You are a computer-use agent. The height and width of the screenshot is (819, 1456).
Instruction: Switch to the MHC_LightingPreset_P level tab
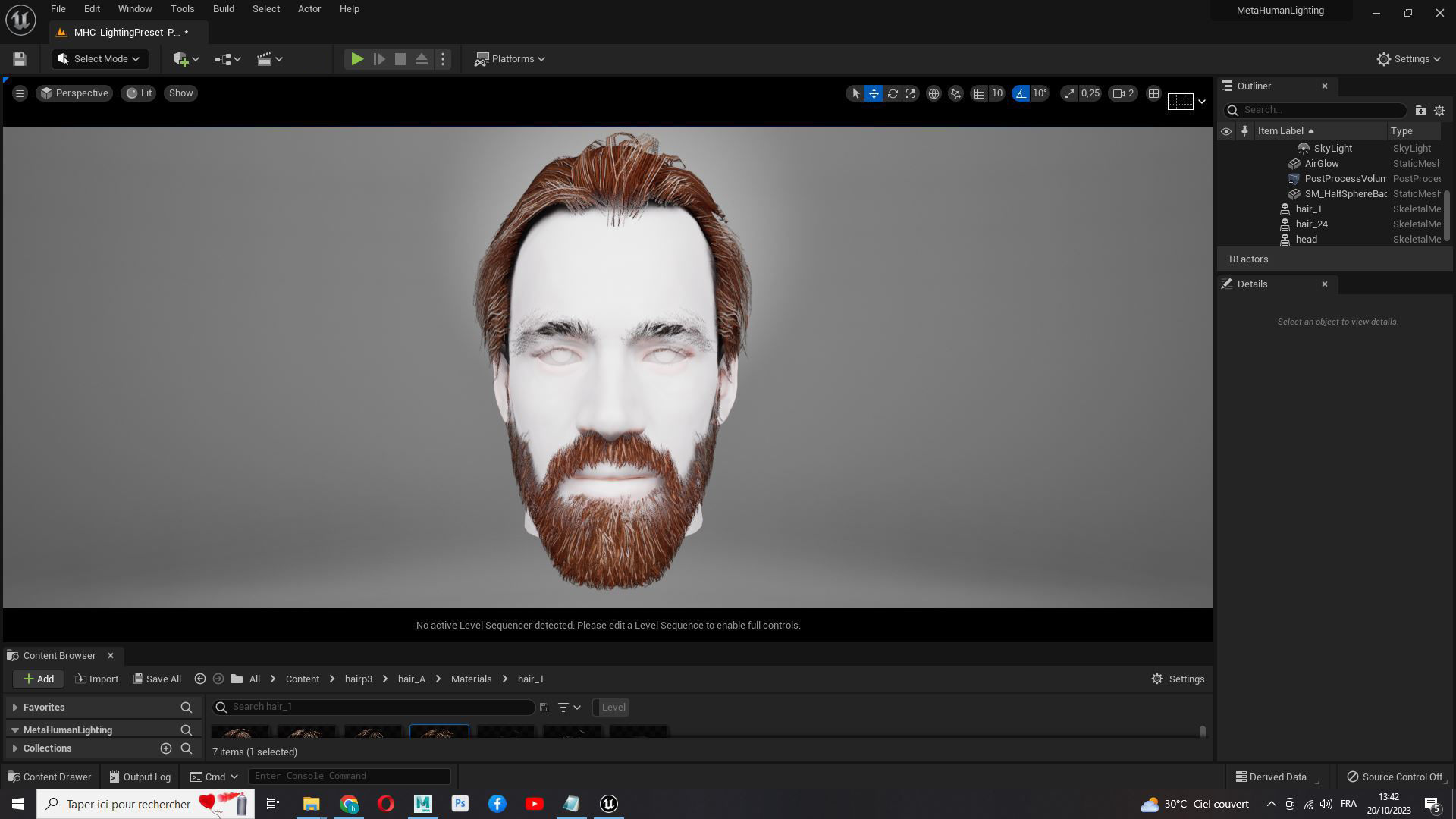coord(127,33)
